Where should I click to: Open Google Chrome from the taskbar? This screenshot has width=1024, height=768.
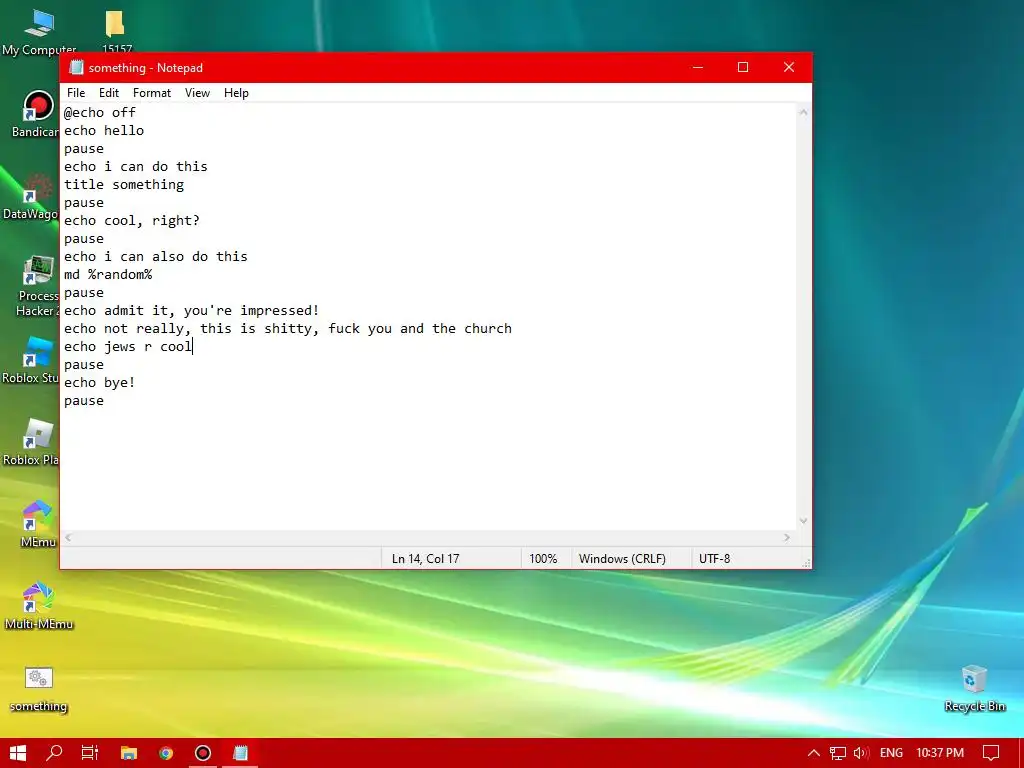pos(166,753)
